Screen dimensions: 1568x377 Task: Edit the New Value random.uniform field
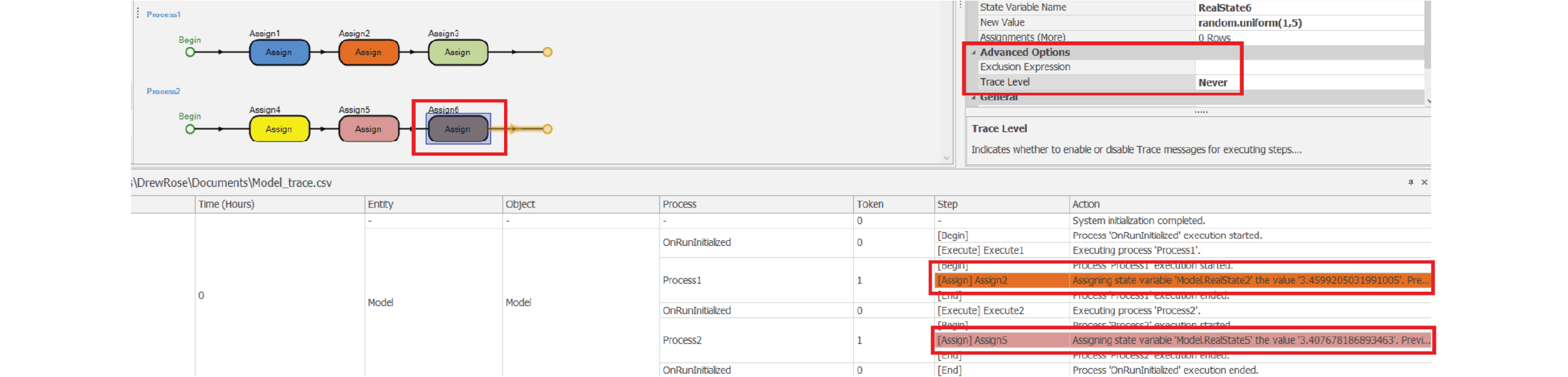pos(1310,23)
